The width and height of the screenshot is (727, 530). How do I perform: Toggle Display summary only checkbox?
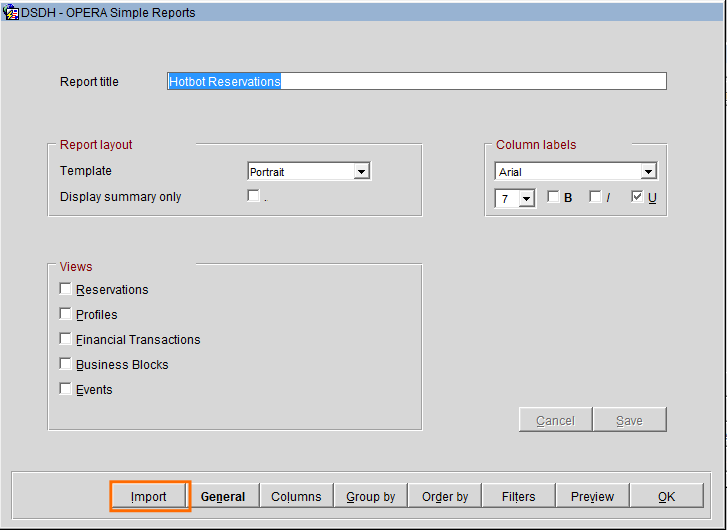(x=253, y=196)
